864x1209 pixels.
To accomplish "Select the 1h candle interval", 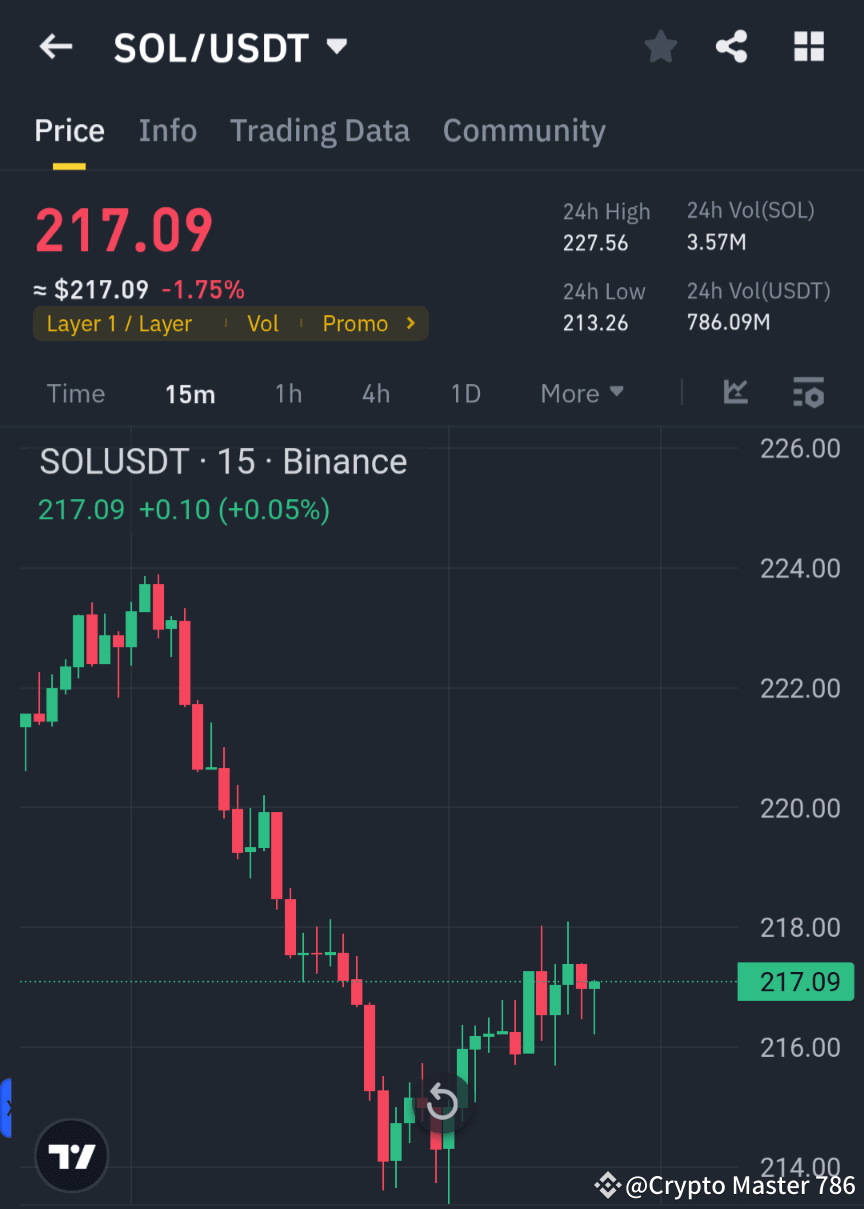I will [288, 393].
